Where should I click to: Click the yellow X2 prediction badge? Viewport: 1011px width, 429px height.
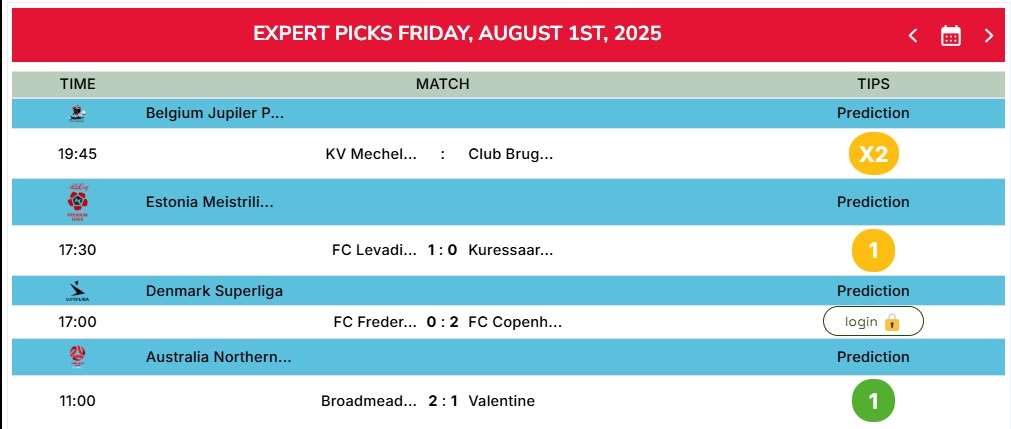873,154
